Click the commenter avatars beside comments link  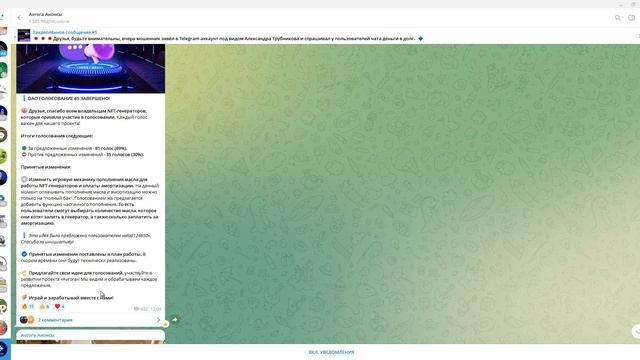[27, 320]
